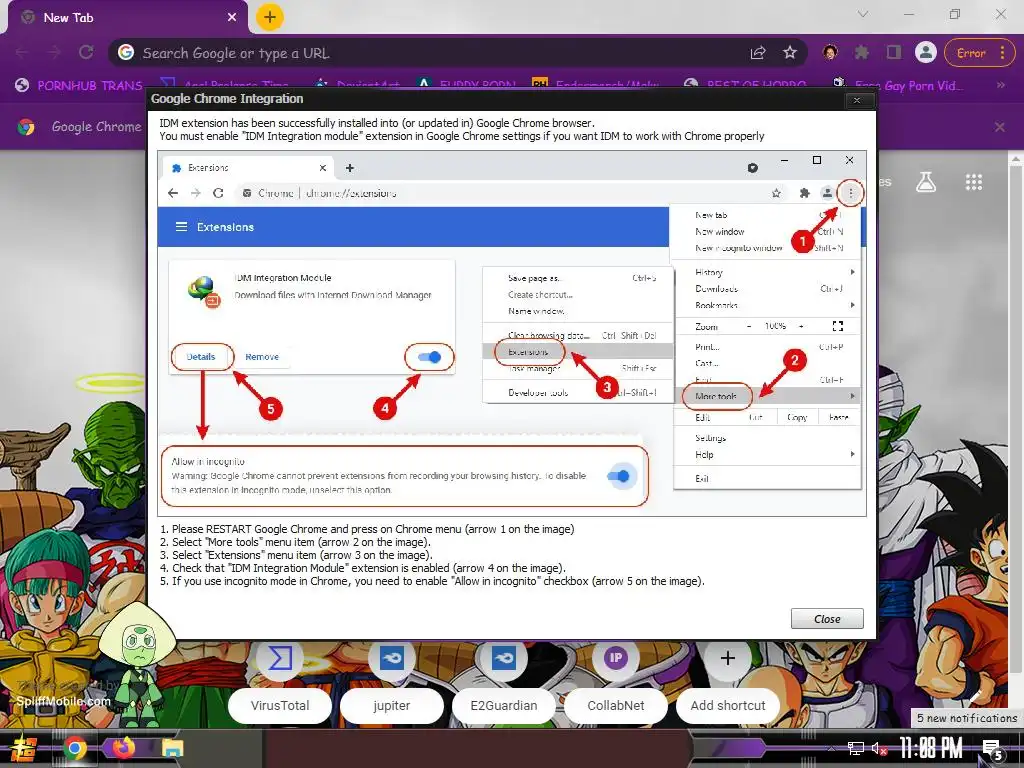
Task: Click the Details button in the illustrated extension card
Action: [200, 357]
